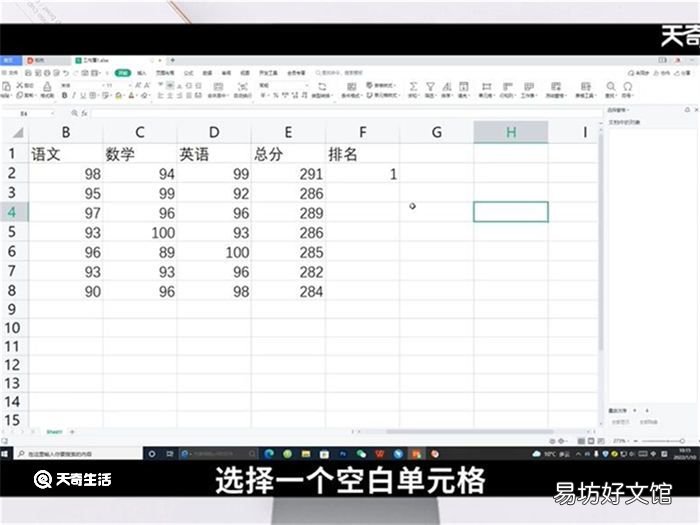Click cell with total 289
Viewport: 700px width, 525px height.
point(288,213)
